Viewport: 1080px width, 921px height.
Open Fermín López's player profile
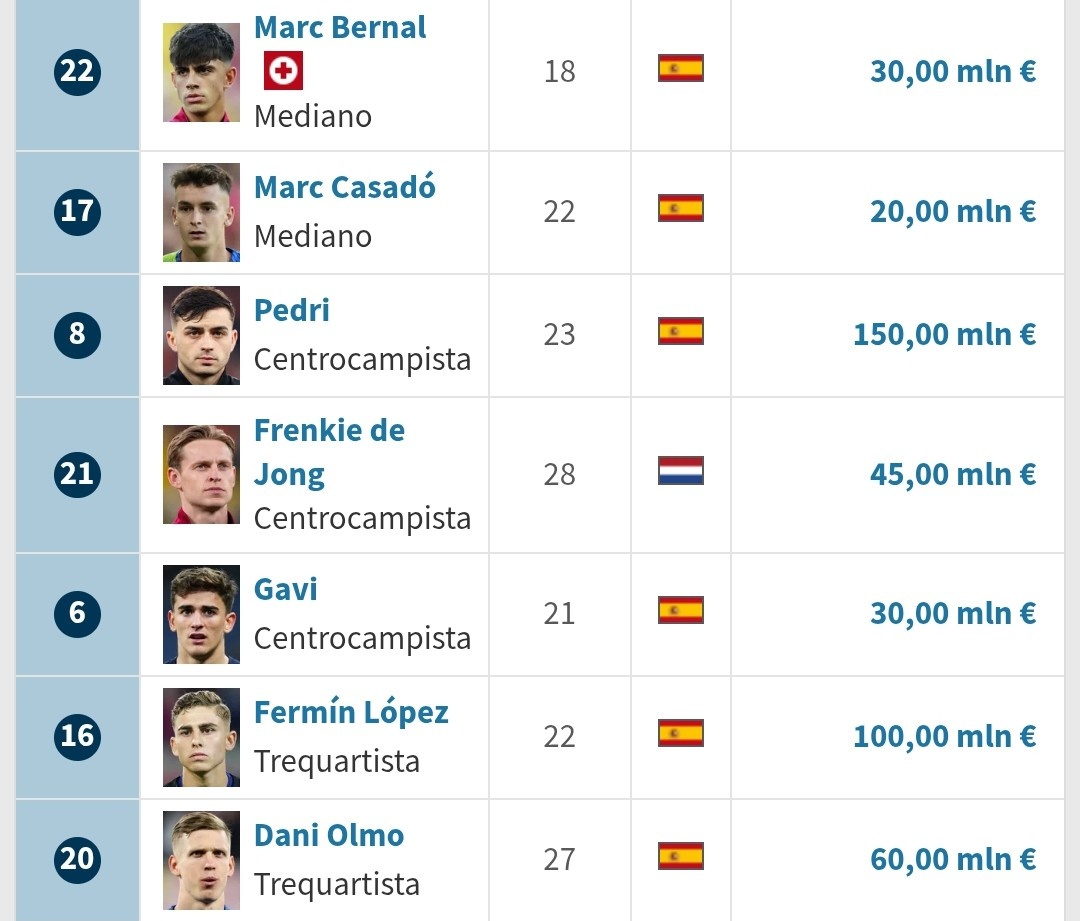point(350,713)
